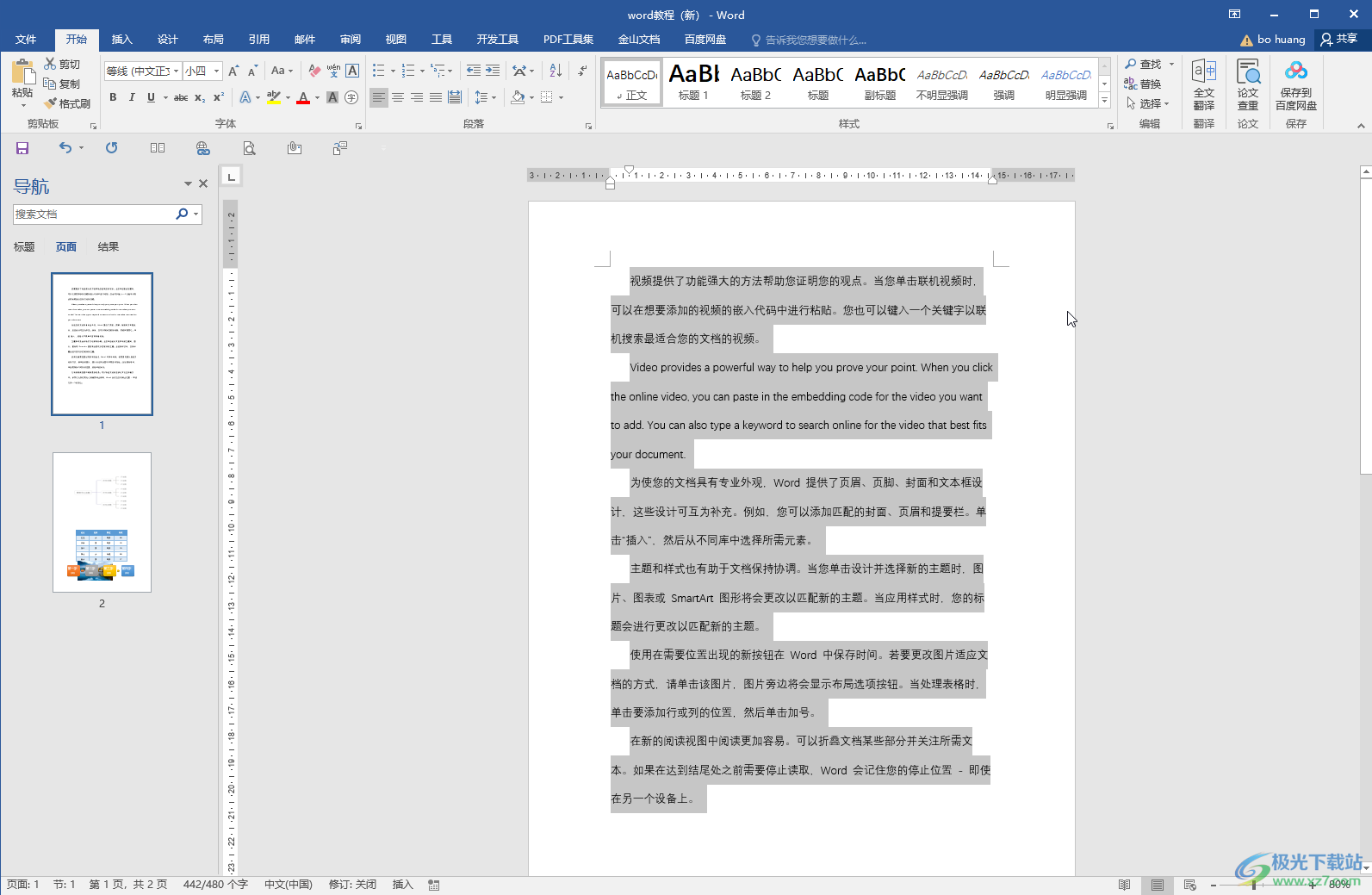Increase font size with grow font icon
Viewport: 1372px width, 895px height.
tap(233, 71)
